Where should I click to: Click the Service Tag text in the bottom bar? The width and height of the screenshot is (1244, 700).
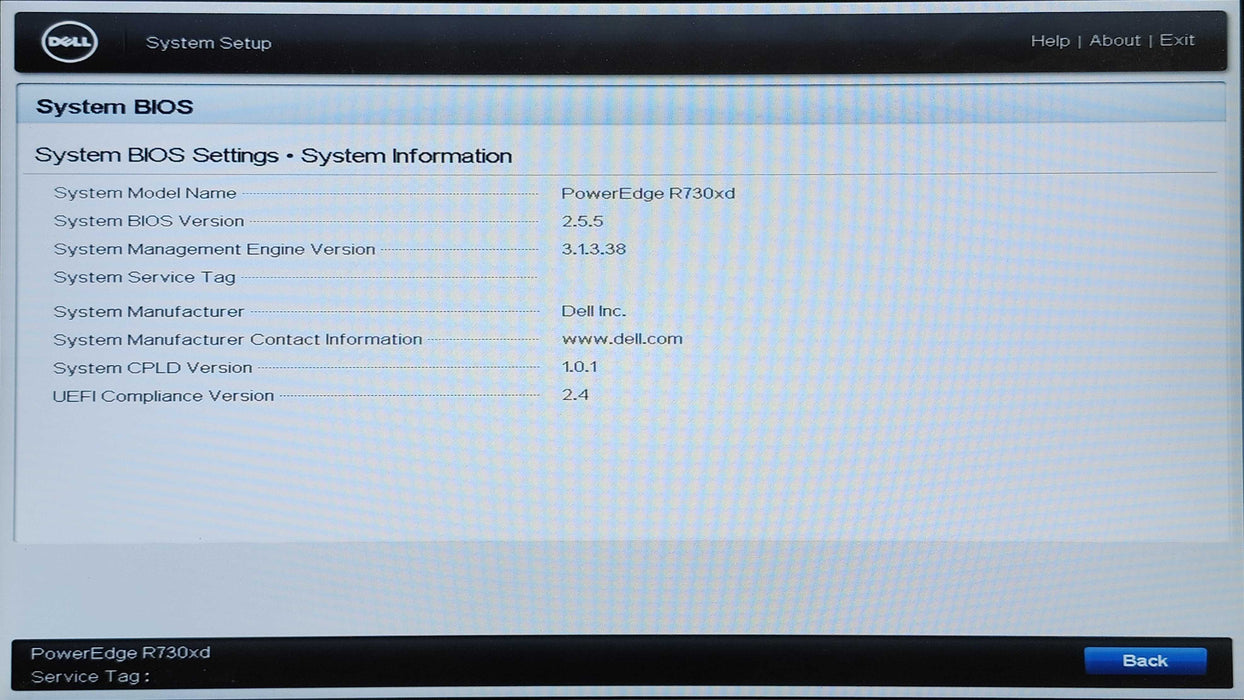pos(90,677)
